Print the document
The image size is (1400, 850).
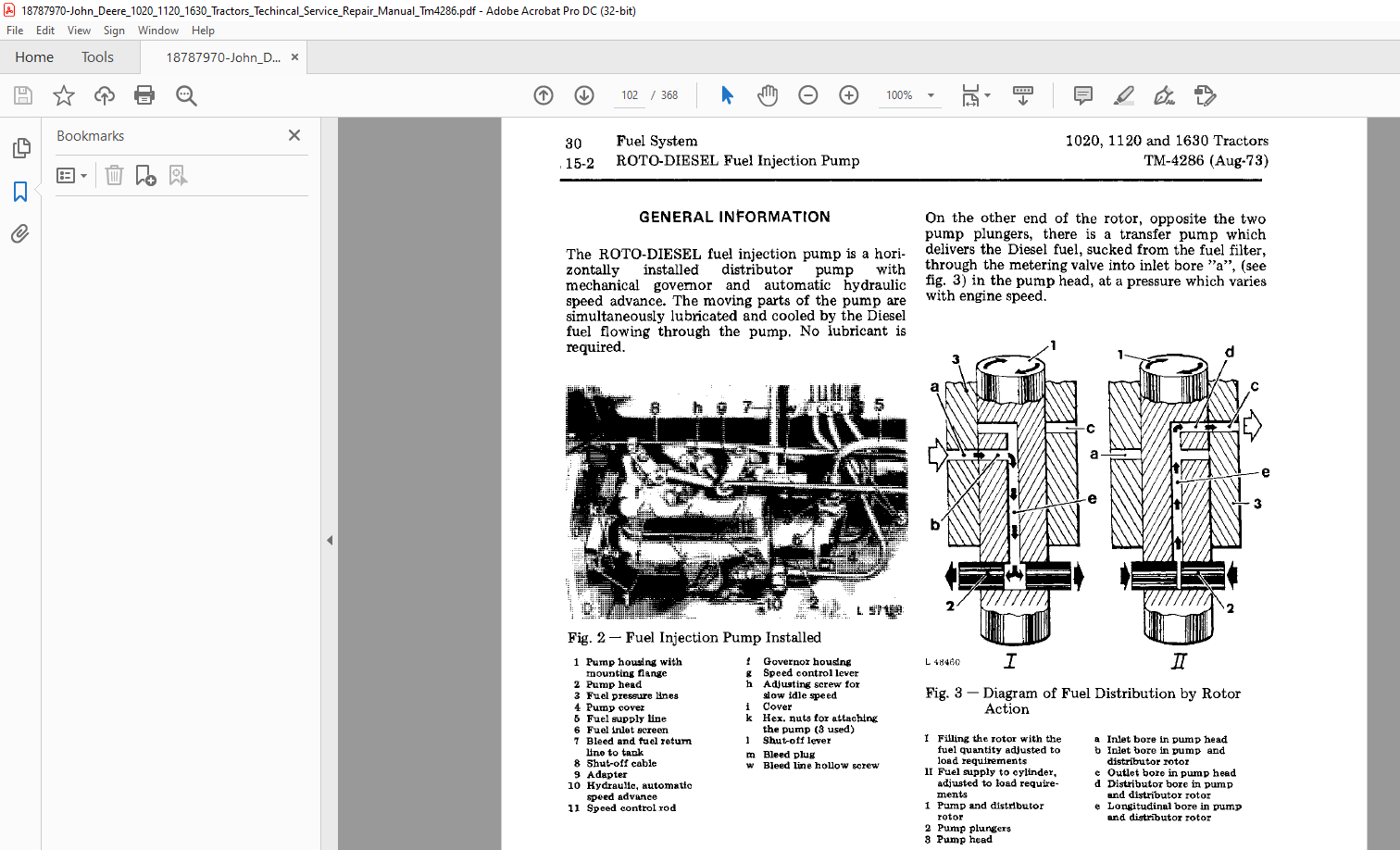144,95
